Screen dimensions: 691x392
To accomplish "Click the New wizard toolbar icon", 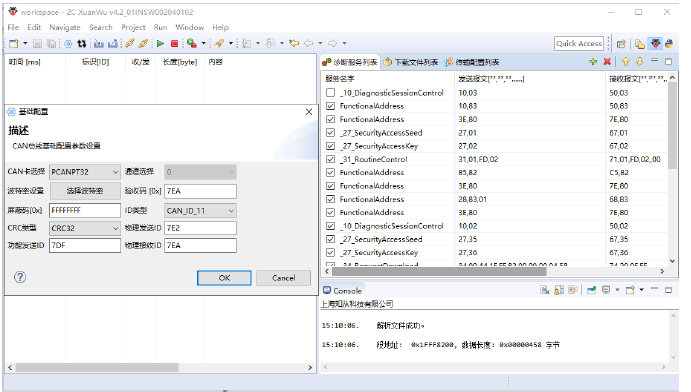I will coord(14,43).
